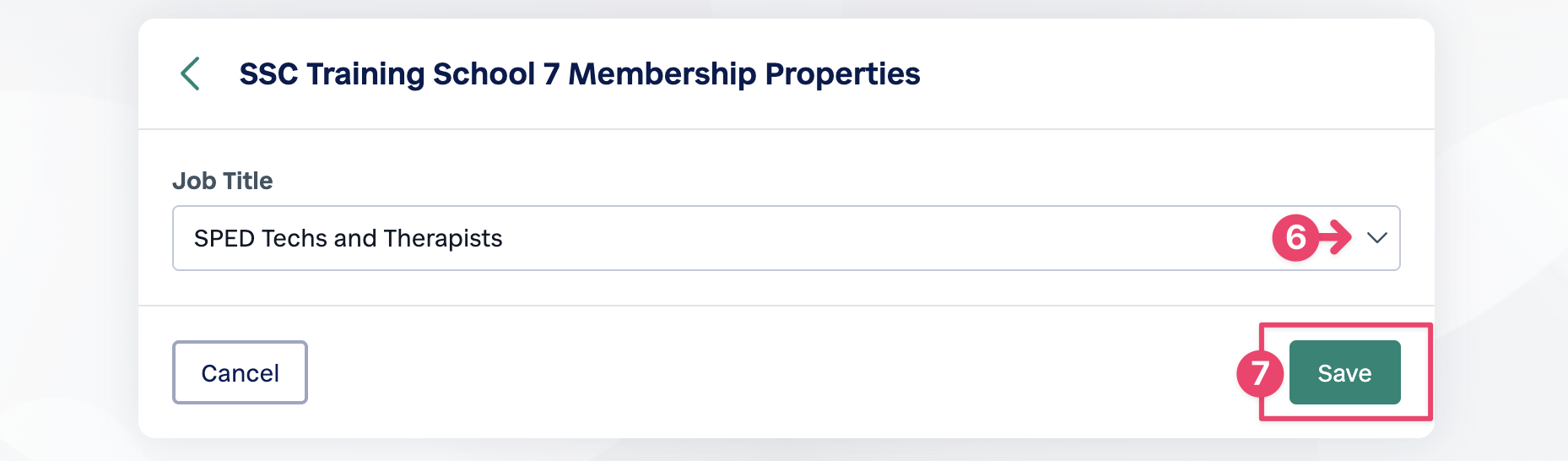This screenshot has height=461, width=1568.
Task: Save the membership properties
Action: point(1344,372)
